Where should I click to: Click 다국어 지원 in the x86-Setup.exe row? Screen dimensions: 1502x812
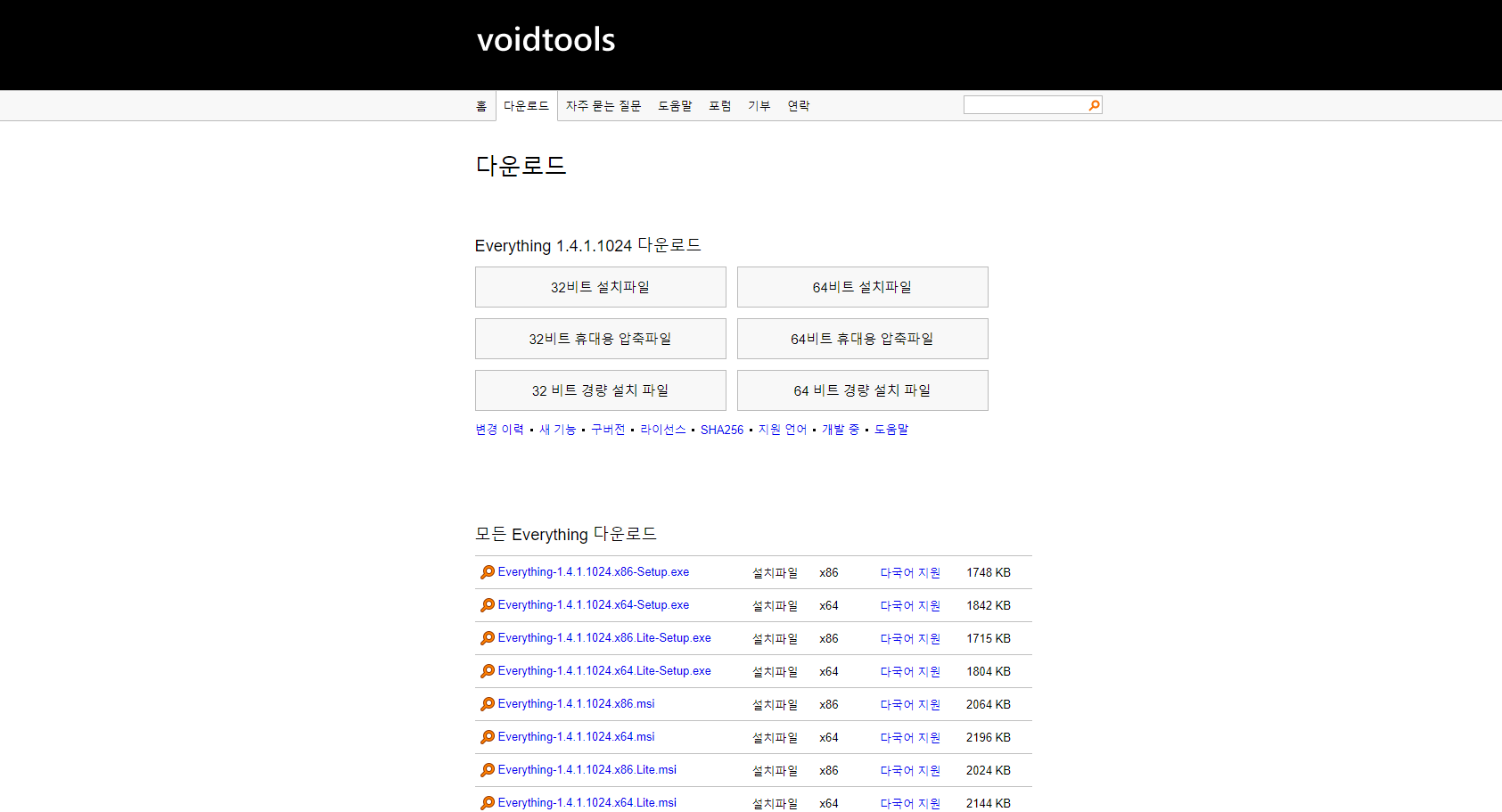pos(910,573)
